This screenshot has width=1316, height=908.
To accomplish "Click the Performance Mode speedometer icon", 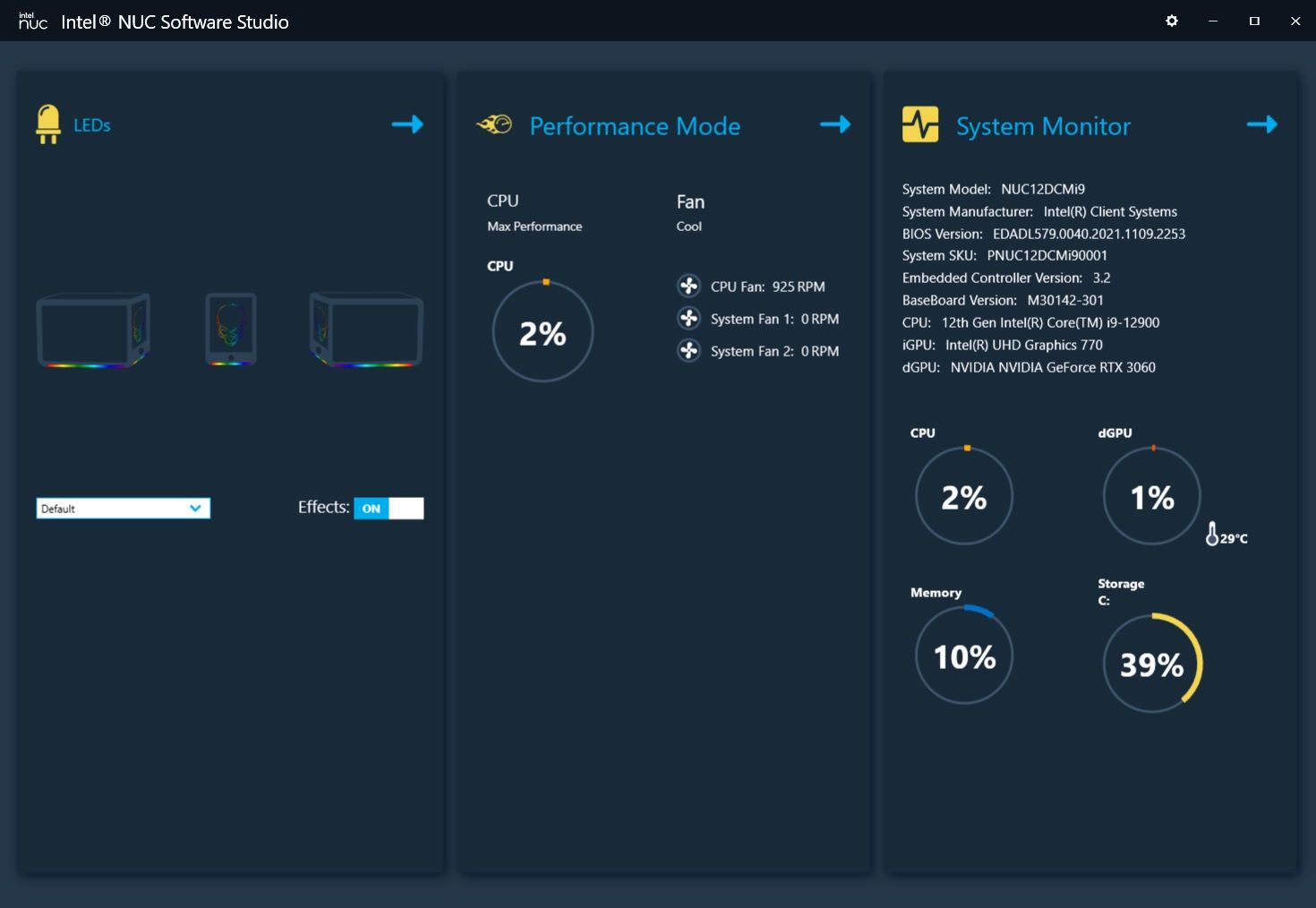I will pos(494,124).
